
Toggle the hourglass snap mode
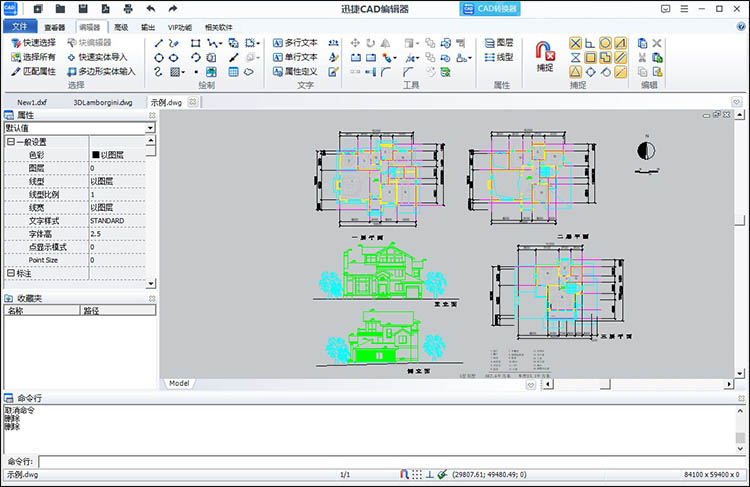575,58
